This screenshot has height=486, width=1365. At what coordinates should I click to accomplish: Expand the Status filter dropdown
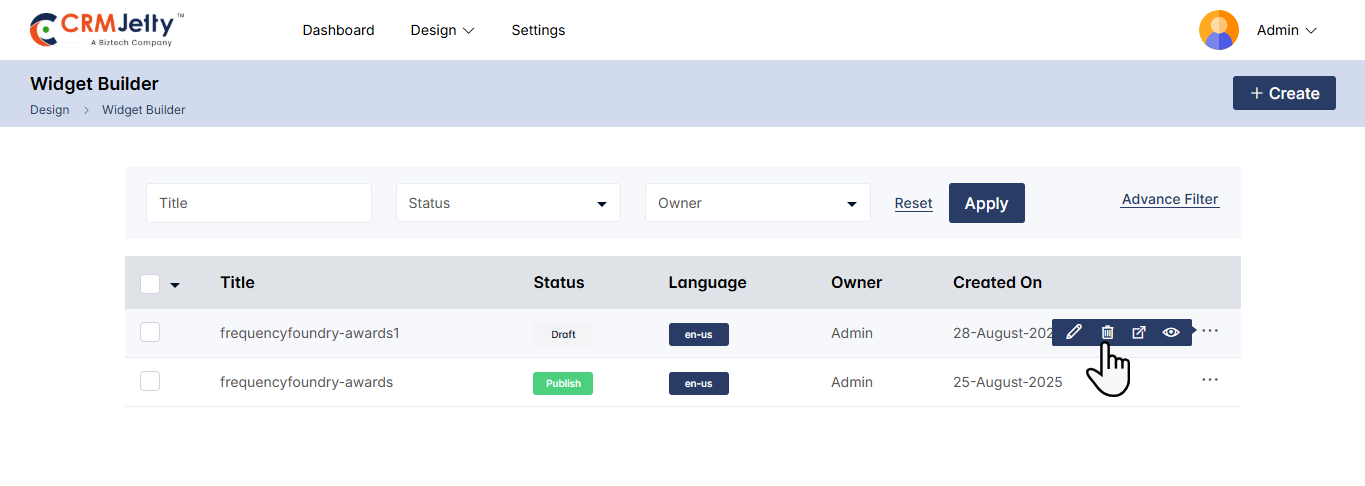coord(508,203)
